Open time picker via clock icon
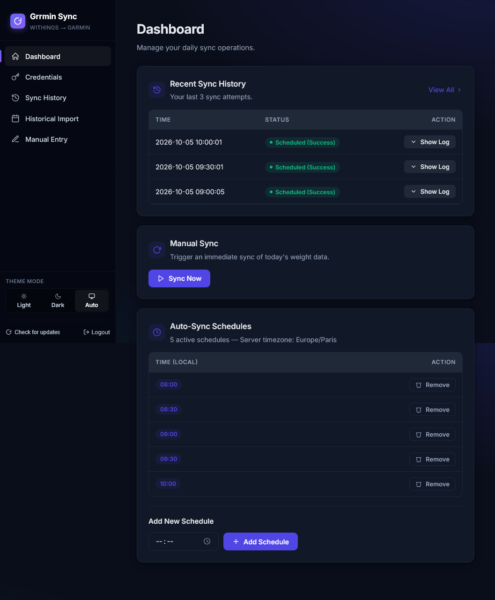The width and height of the screenshot is (495, 600). click(207, 541)
